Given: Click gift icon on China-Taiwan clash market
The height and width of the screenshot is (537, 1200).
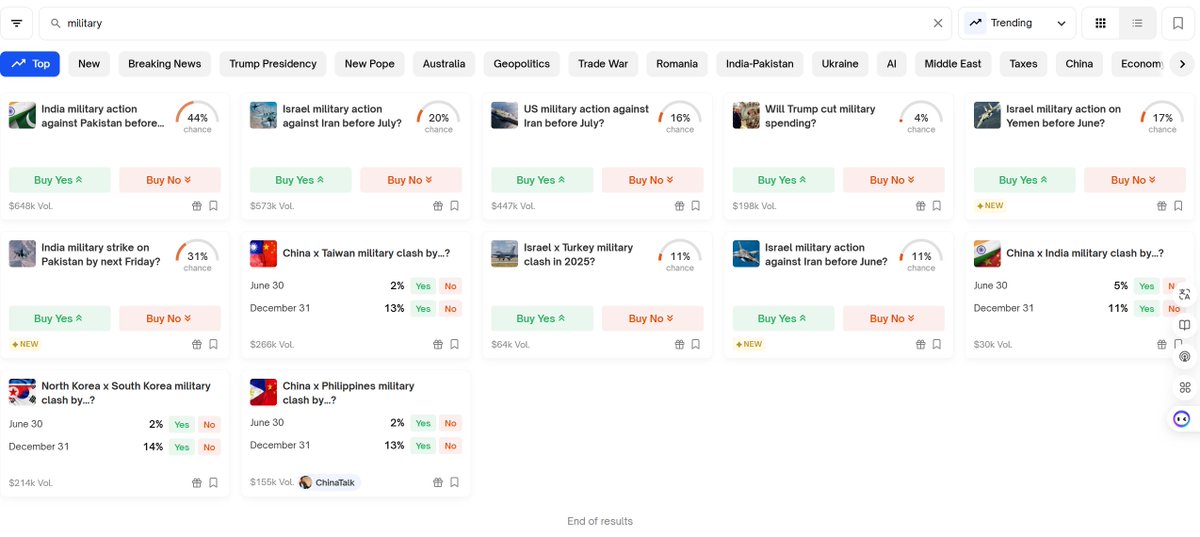Looking at the screenshot, I should 438,344.
